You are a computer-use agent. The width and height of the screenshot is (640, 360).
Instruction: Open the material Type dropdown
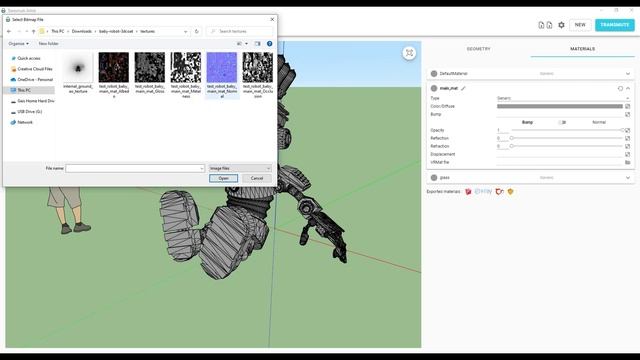(x=563, y=98)
